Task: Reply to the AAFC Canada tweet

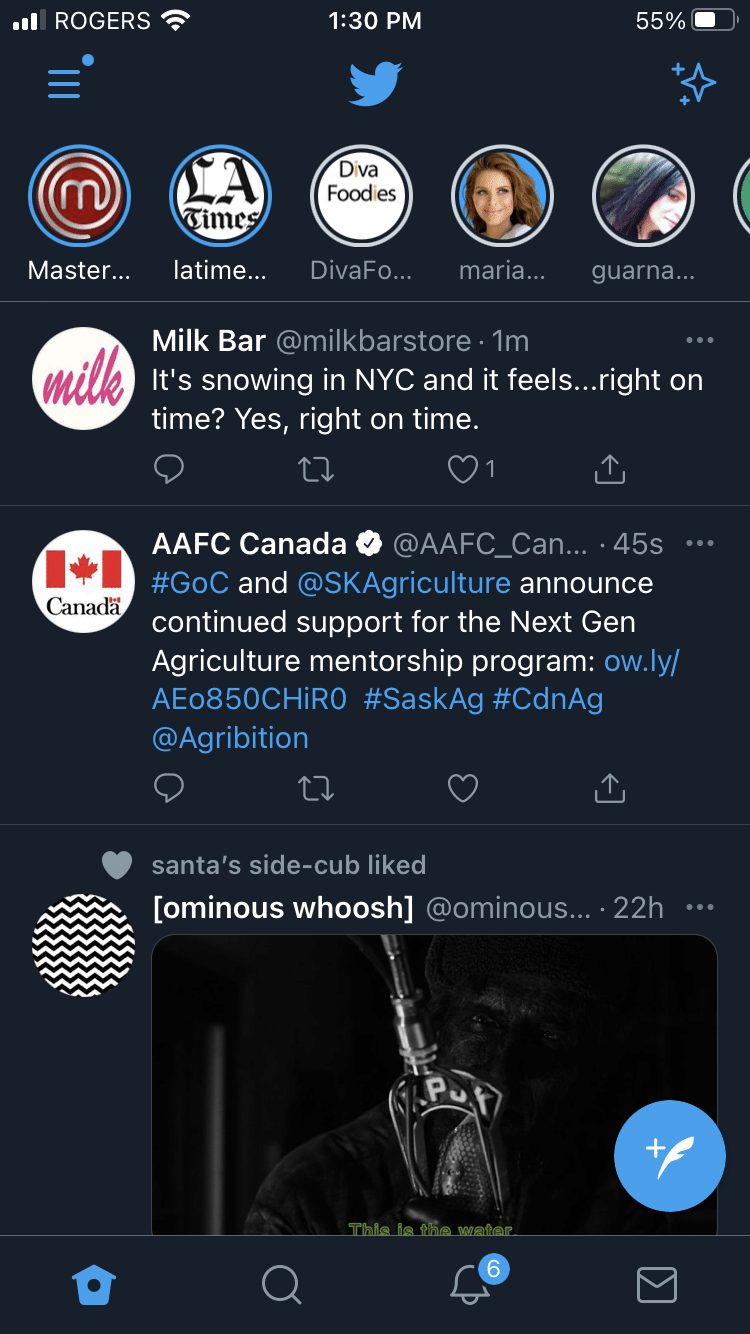Action: (169, 789)
